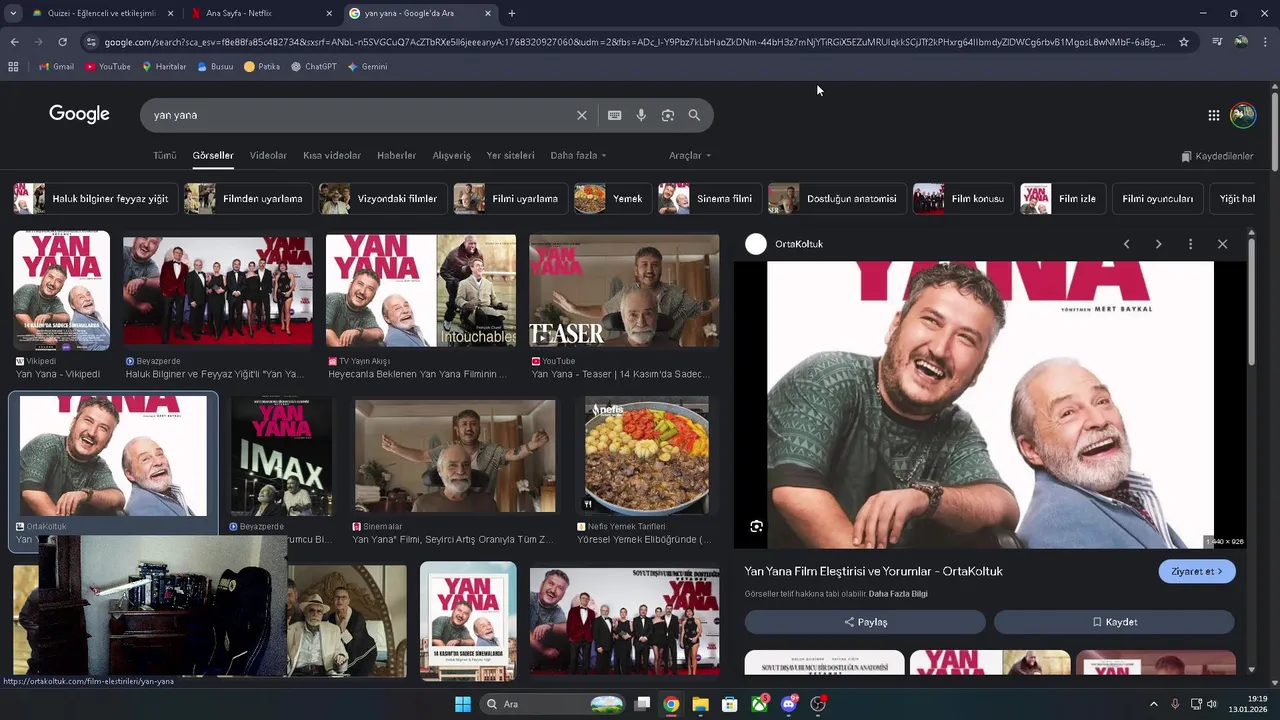Open the on-screen keyboard input tool
The width and height of the screenshot is (1280, 720).
pyautogui.click(x=615, y=115)
